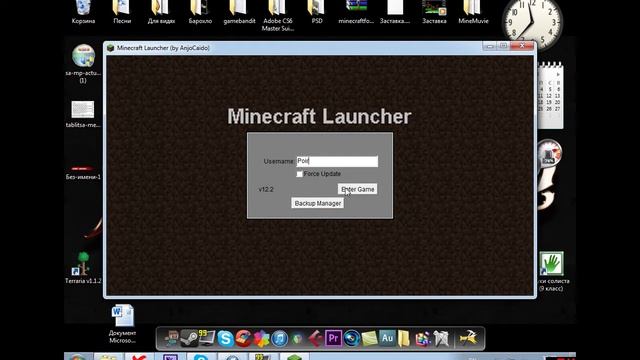Viewport: 640px width, 360px height.
Task: Click the Username input field
Action: [337, 161]
